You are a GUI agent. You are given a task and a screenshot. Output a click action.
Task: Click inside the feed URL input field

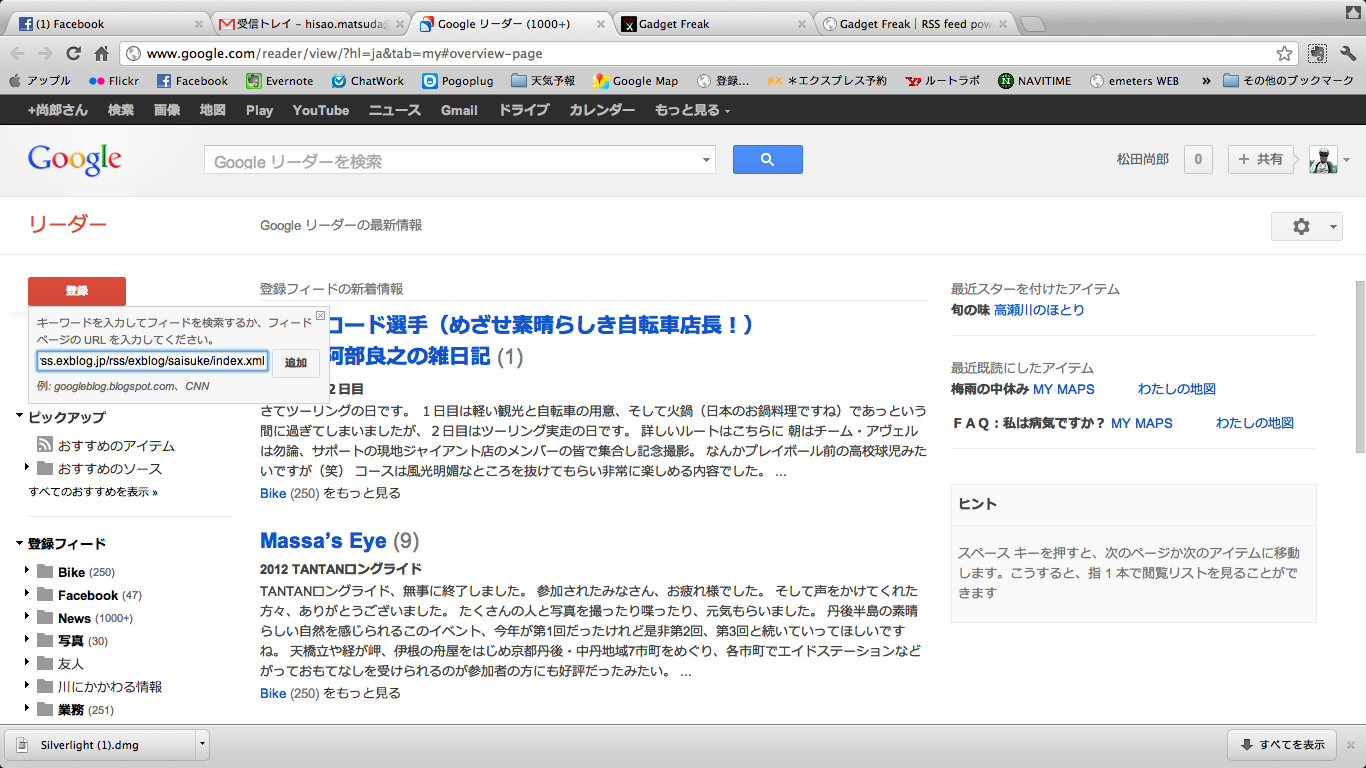[x=152, y=360]
